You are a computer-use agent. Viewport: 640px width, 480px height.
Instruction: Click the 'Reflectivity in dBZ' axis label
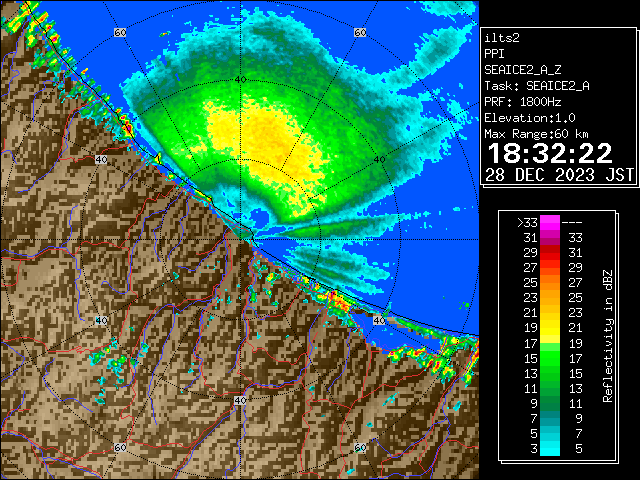pos(607,336)
